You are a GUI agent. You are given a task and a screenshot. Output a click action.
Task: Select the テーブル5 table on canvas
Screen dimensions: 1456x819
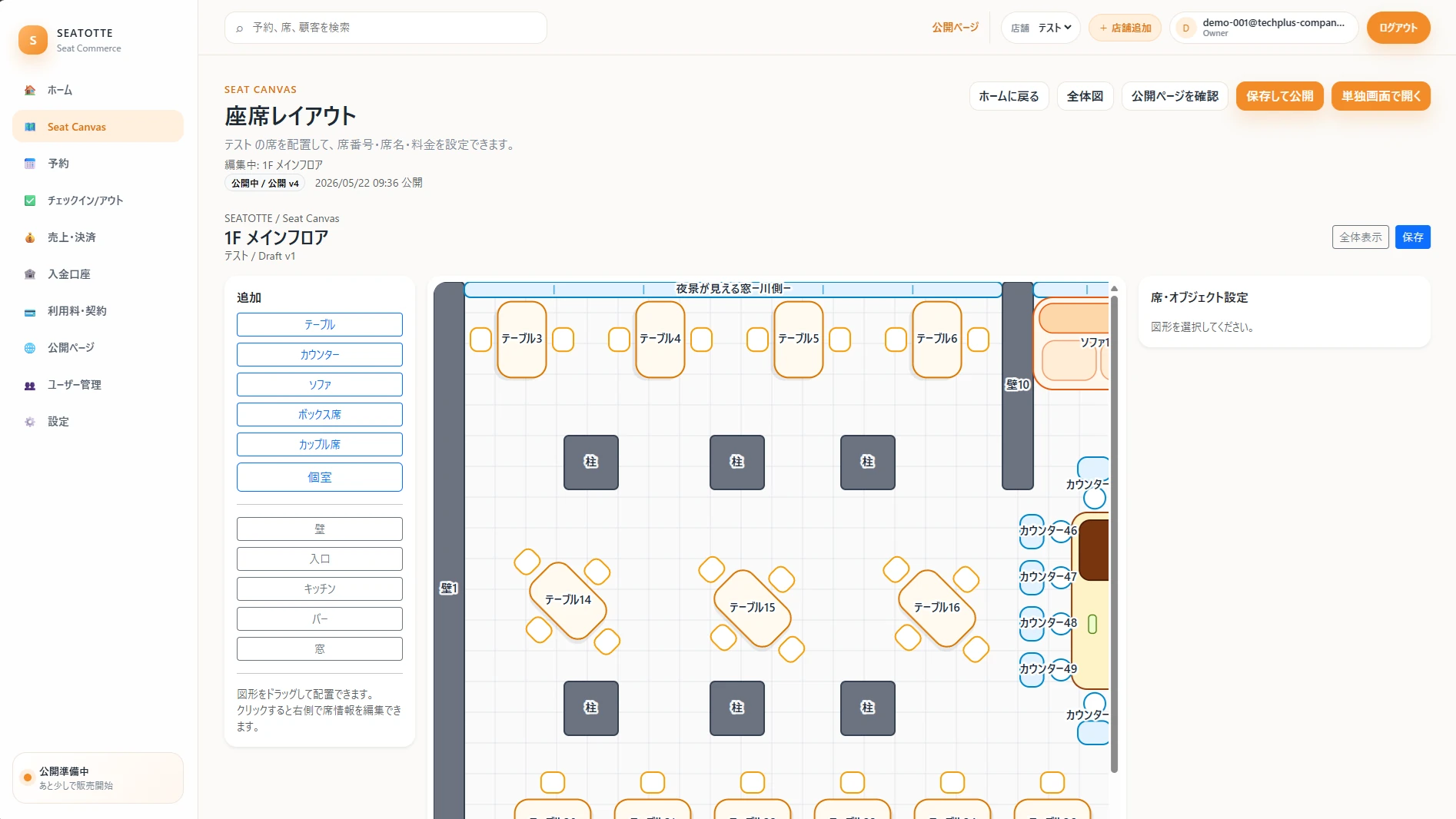pos(799,339)
